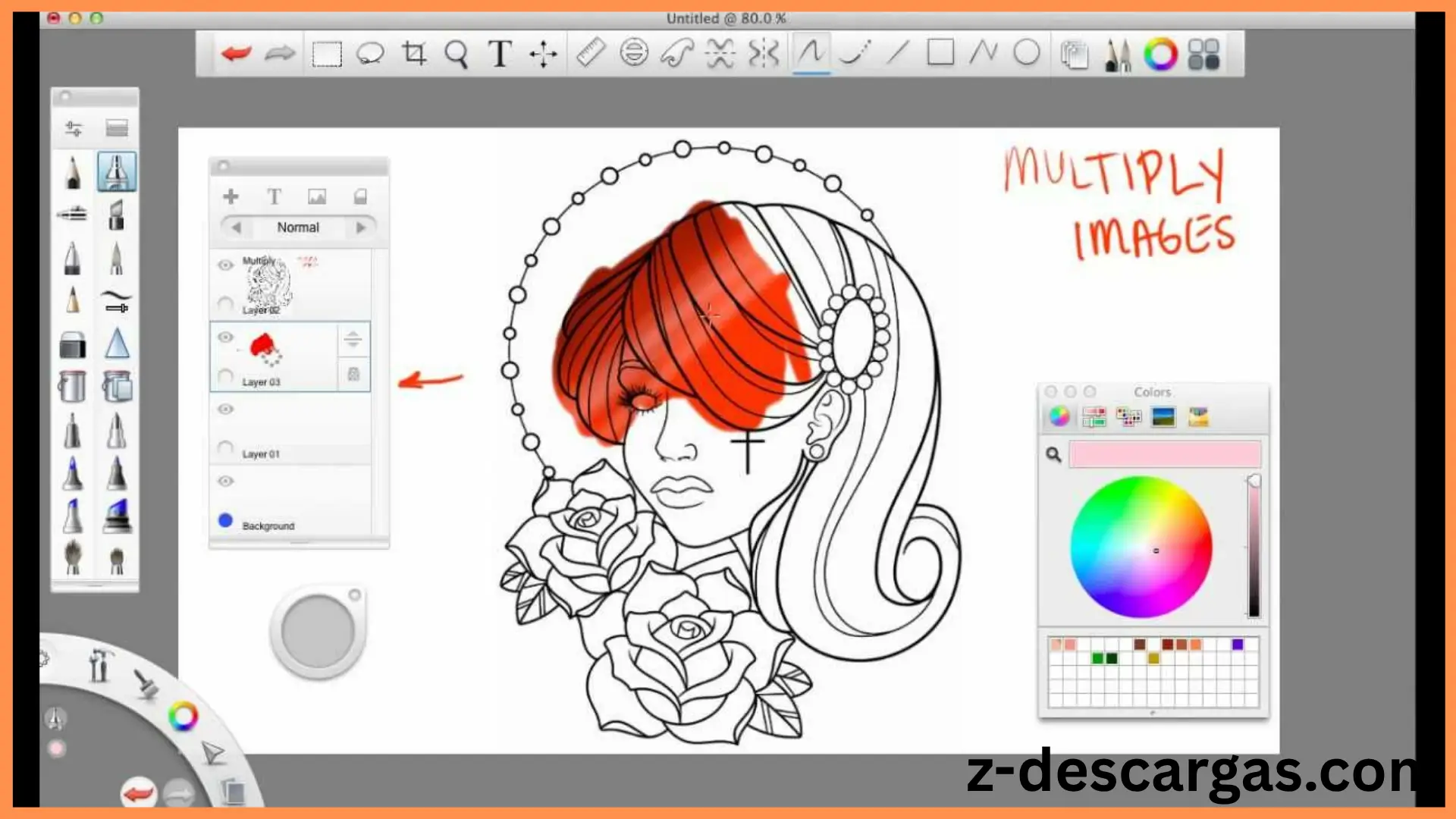Select the Text tool in top toolbar
Viewport: 1456px width, 819px height.
pyautogui.click(x=500, y=54)
